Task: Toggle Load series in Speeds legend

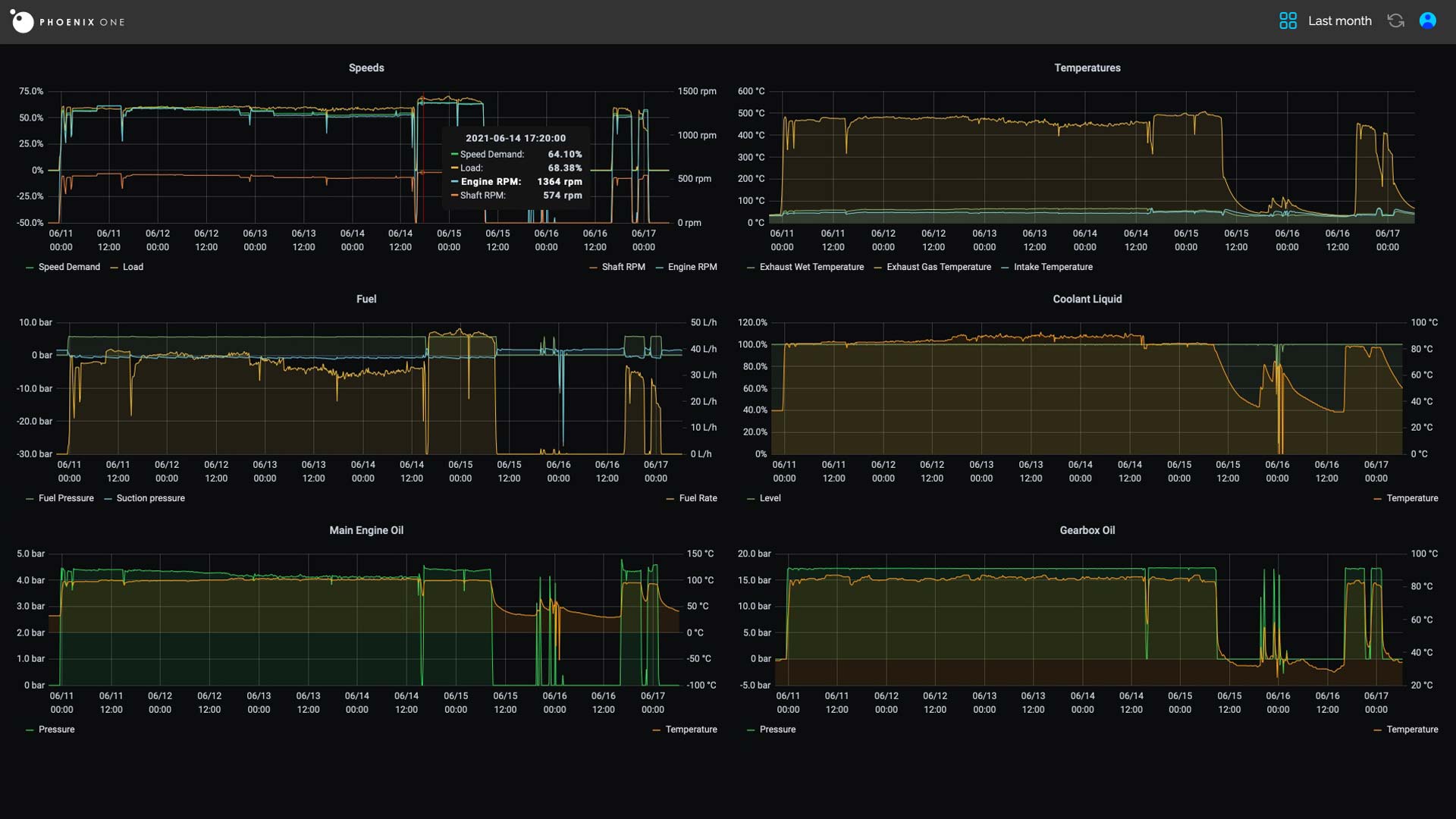Action: [133, 267]
